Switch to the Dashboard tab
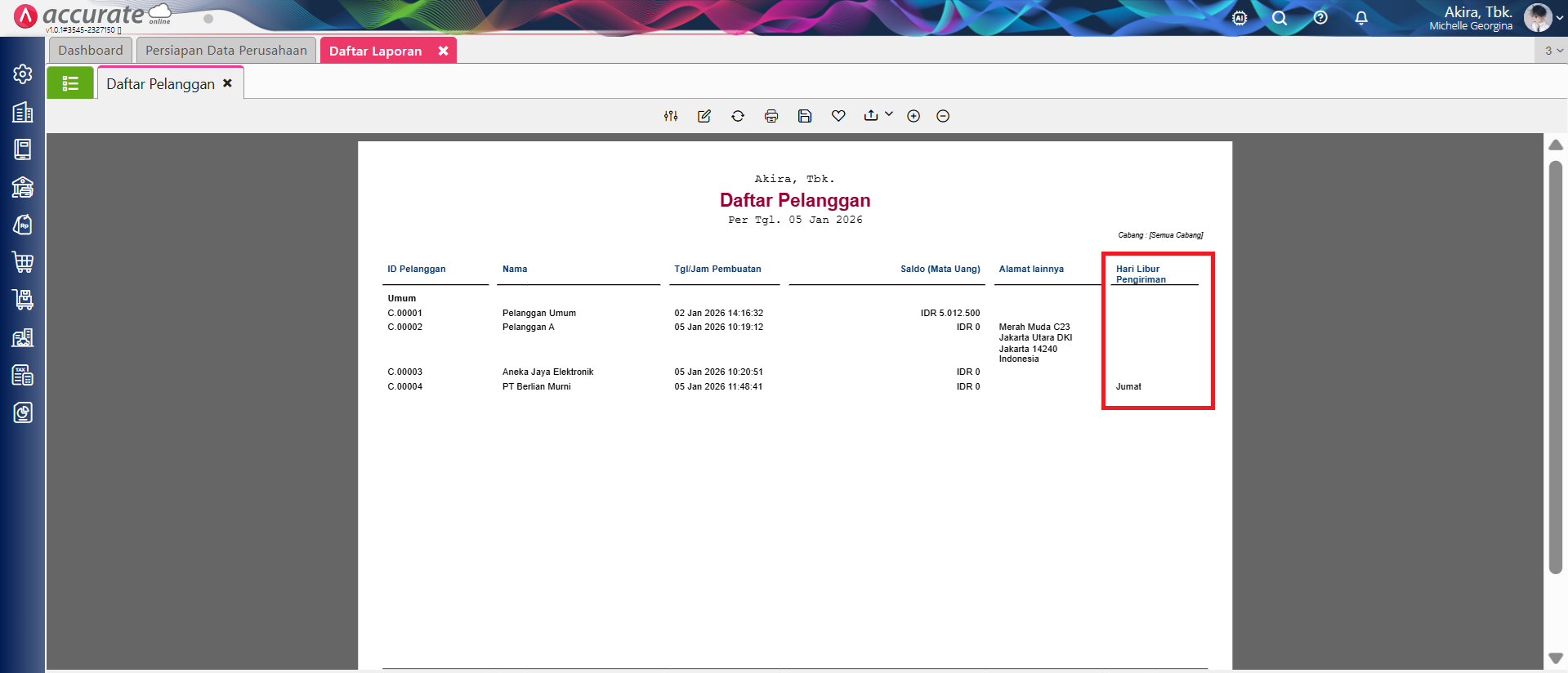 (x=91, y=51)
